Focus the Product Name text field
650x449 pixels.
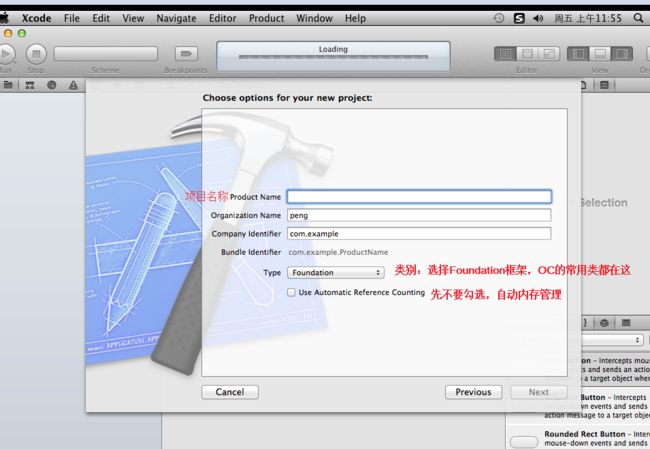point(419,197)
